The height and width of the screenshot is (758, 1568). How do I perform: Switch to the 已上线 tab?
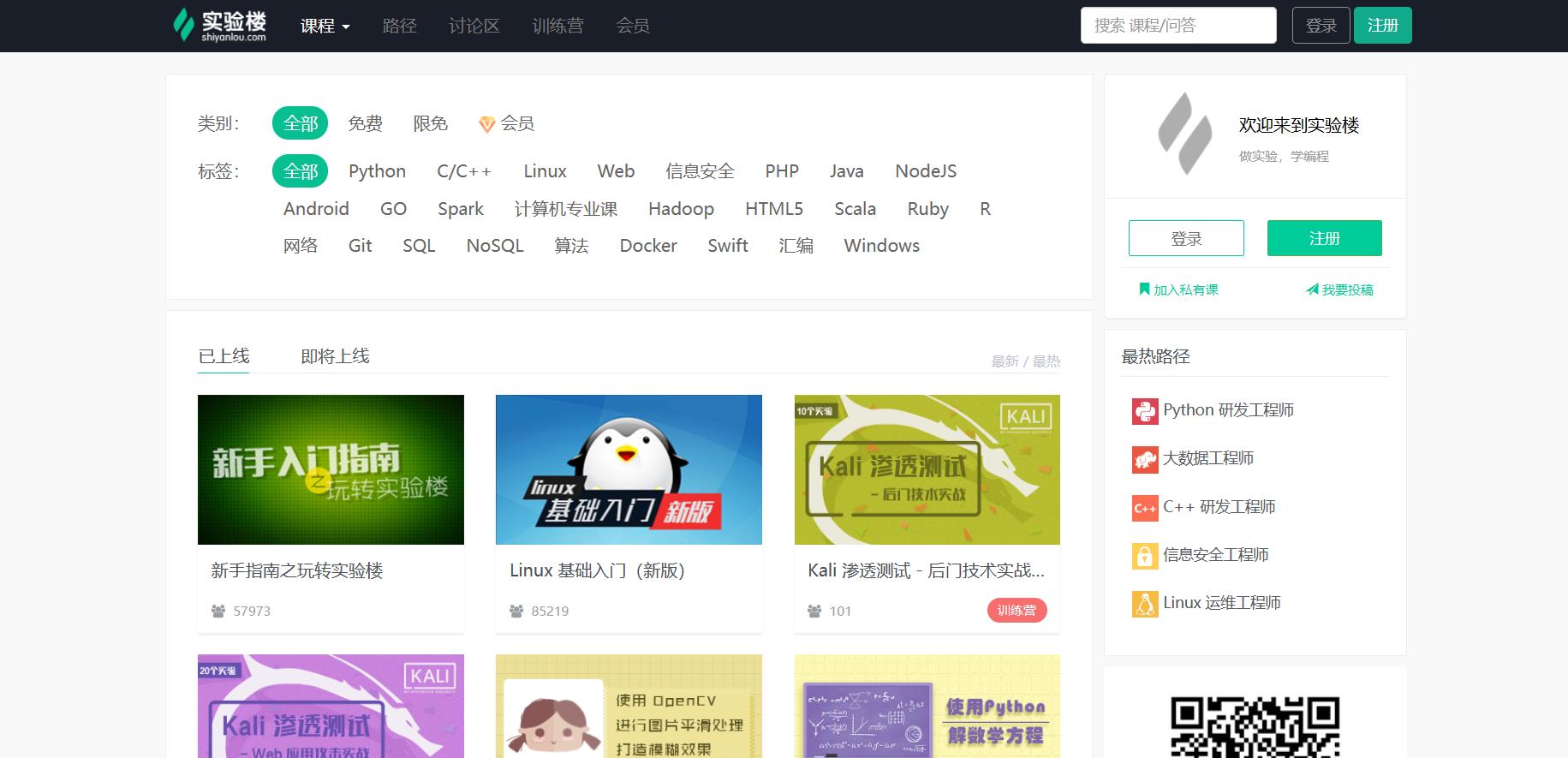(x=224, y=356)
